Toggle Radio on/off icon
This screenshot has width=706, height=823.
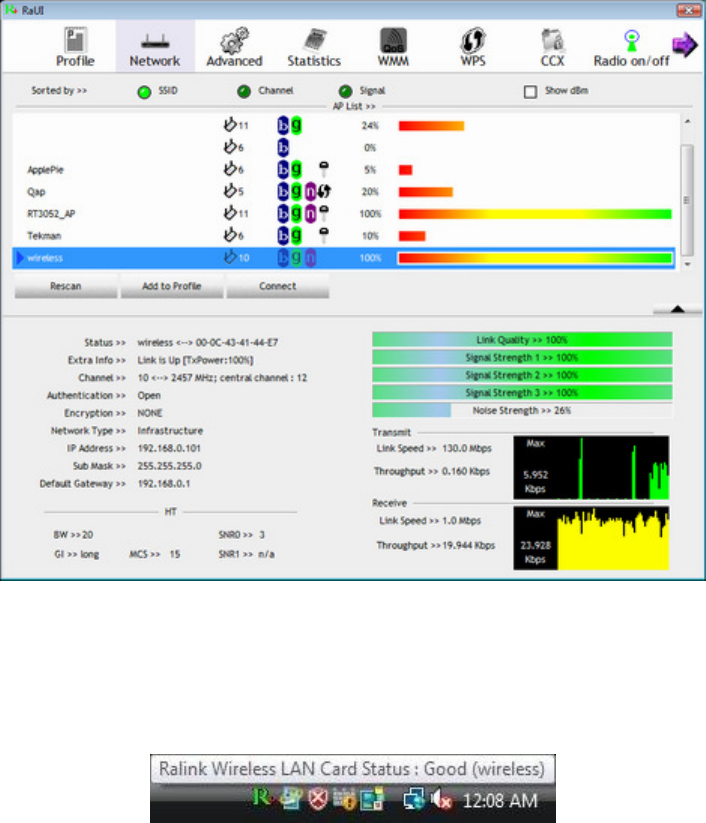[632, 41]
